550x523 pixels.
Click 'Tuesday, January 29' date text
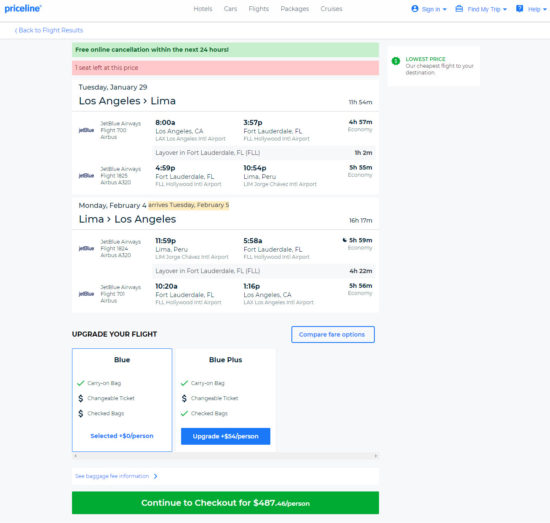pos(113,87)
